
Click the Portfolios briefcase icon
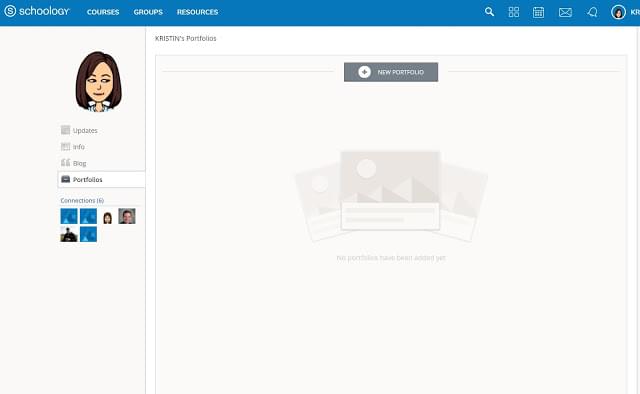tap(65, 179)
